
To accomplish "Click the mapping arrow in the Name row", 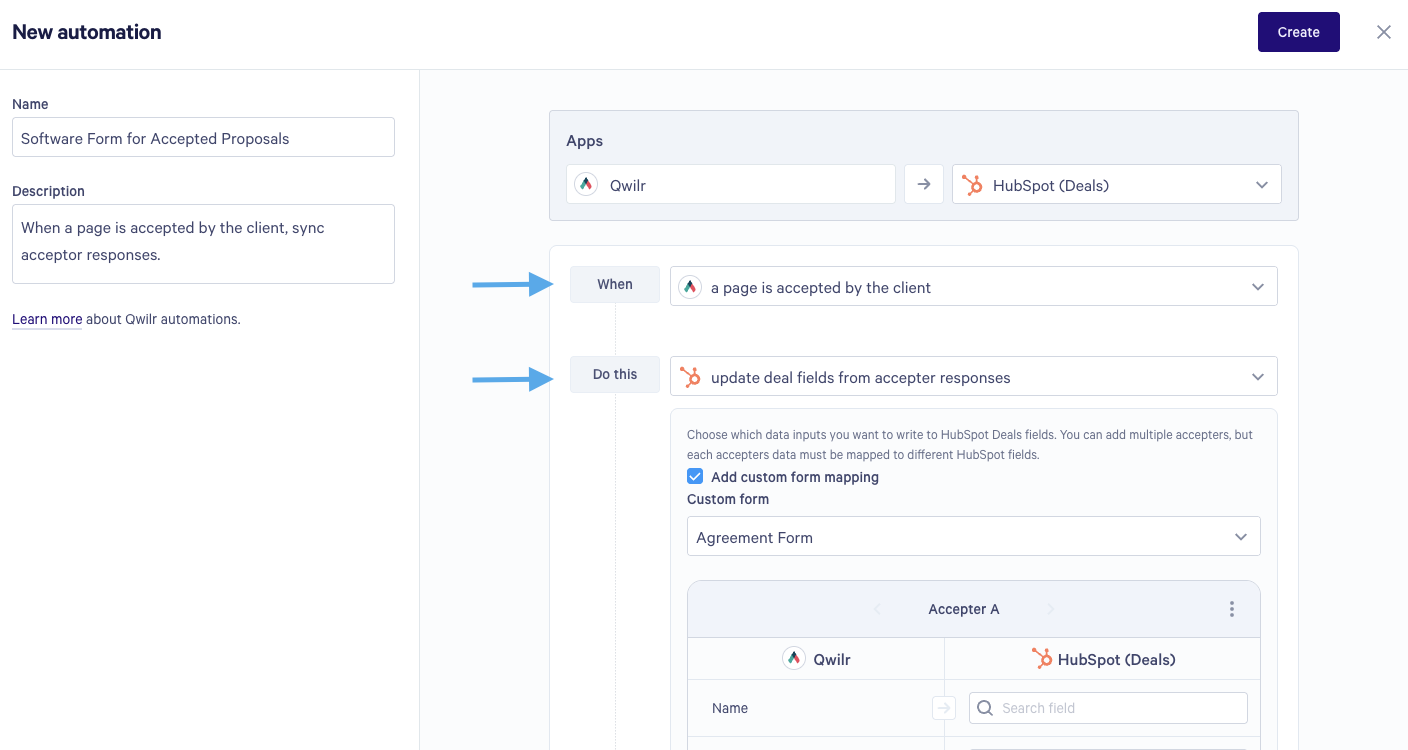I will [943, 708].
